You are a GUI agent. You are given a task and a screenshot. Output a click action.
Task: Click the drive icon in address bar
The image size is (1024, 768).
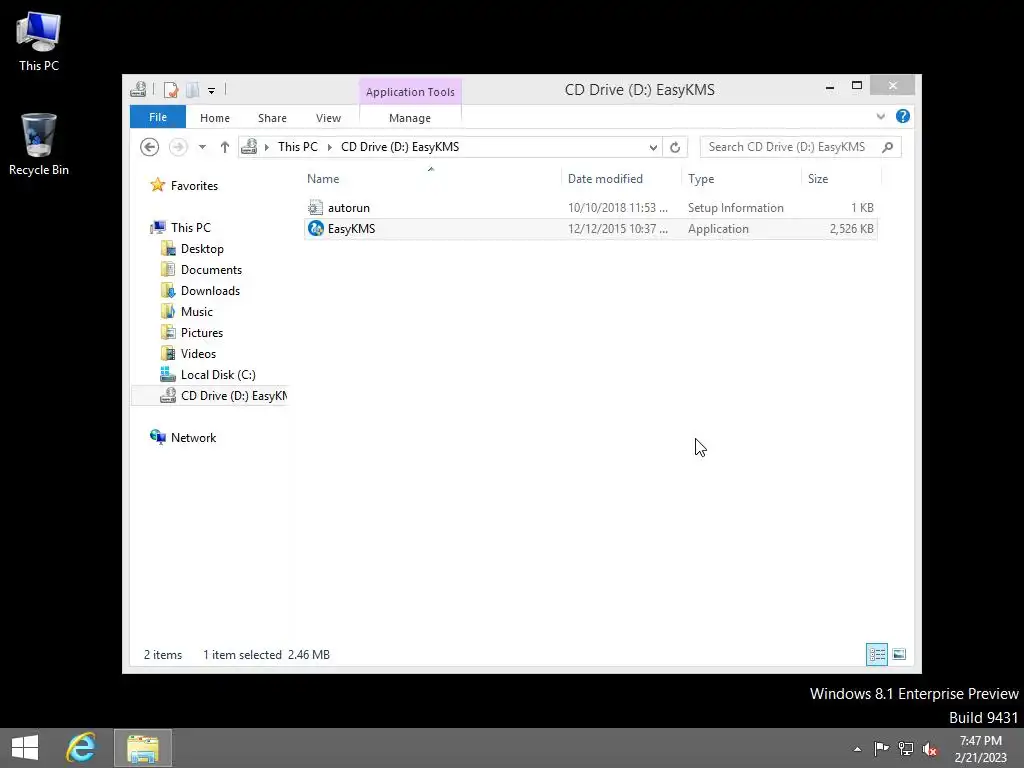[x=249, y=147]
